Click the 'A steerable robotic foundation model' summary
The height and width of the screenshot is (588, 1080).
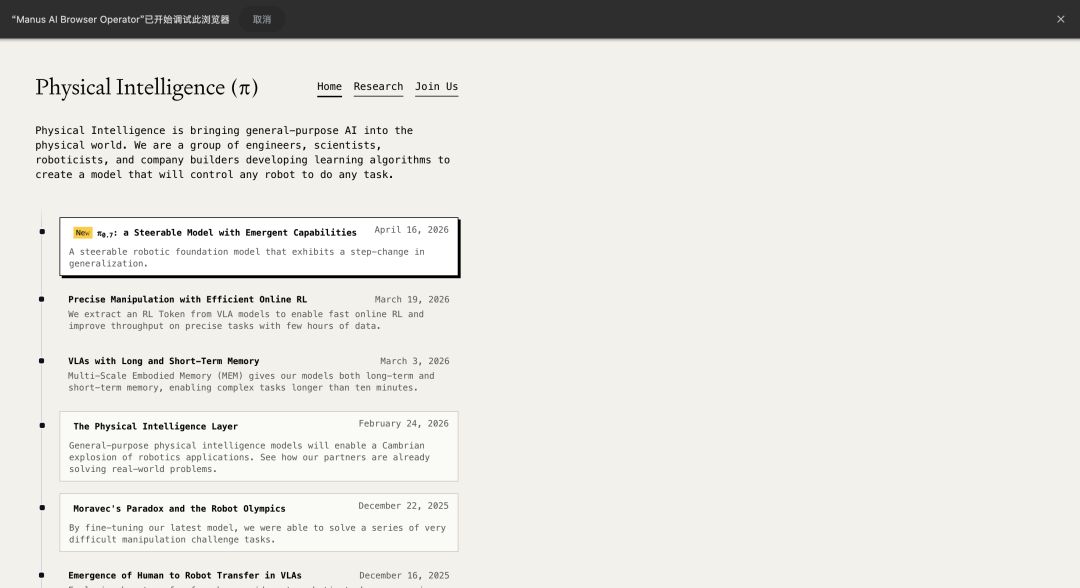click(x=247, y=258)
